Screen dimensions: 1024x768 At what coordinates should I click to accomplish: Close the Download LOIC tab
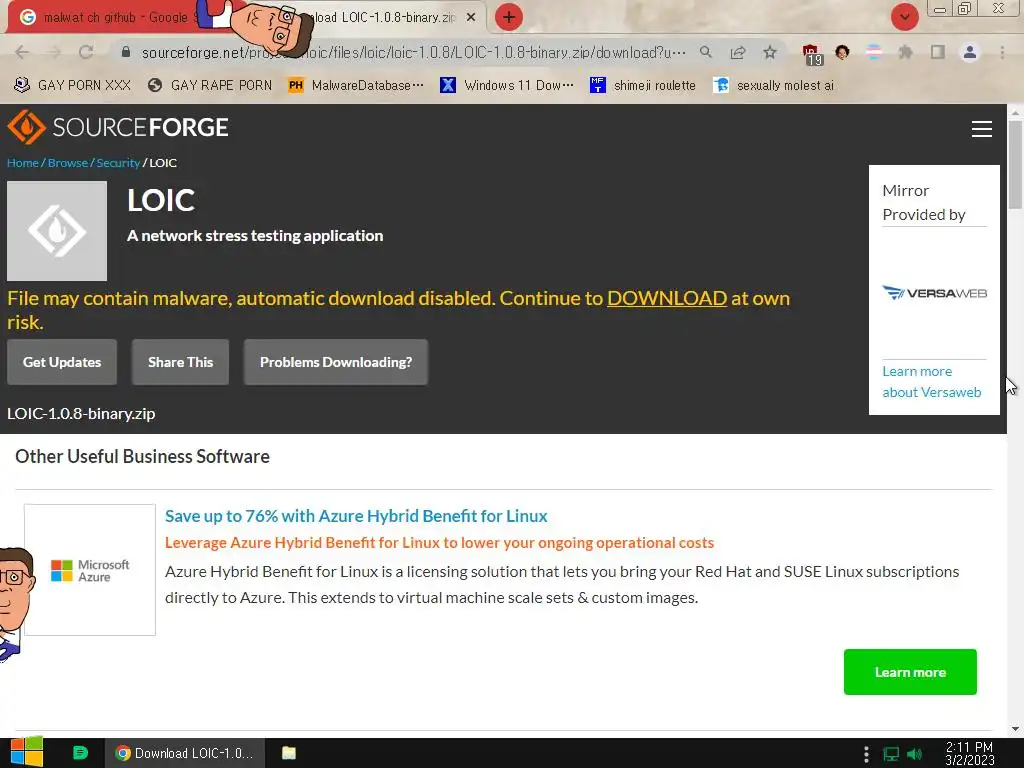click(471, 17)
